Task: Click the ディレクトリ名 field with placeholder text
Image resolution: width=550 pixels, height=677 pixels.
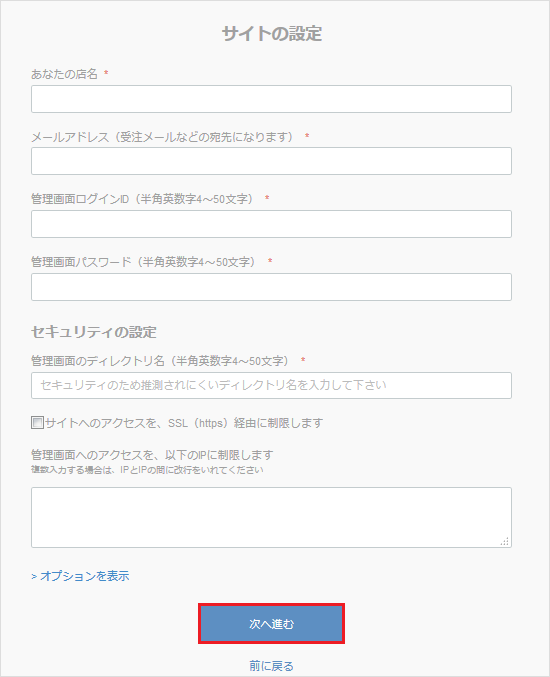Action: pos(271,386)
